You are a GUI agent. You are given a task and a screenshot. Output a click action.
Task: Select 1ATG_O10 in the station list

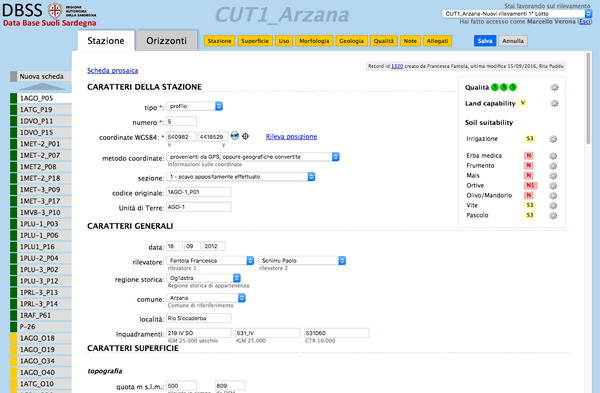pyautogui.click(x=41, y=384)
